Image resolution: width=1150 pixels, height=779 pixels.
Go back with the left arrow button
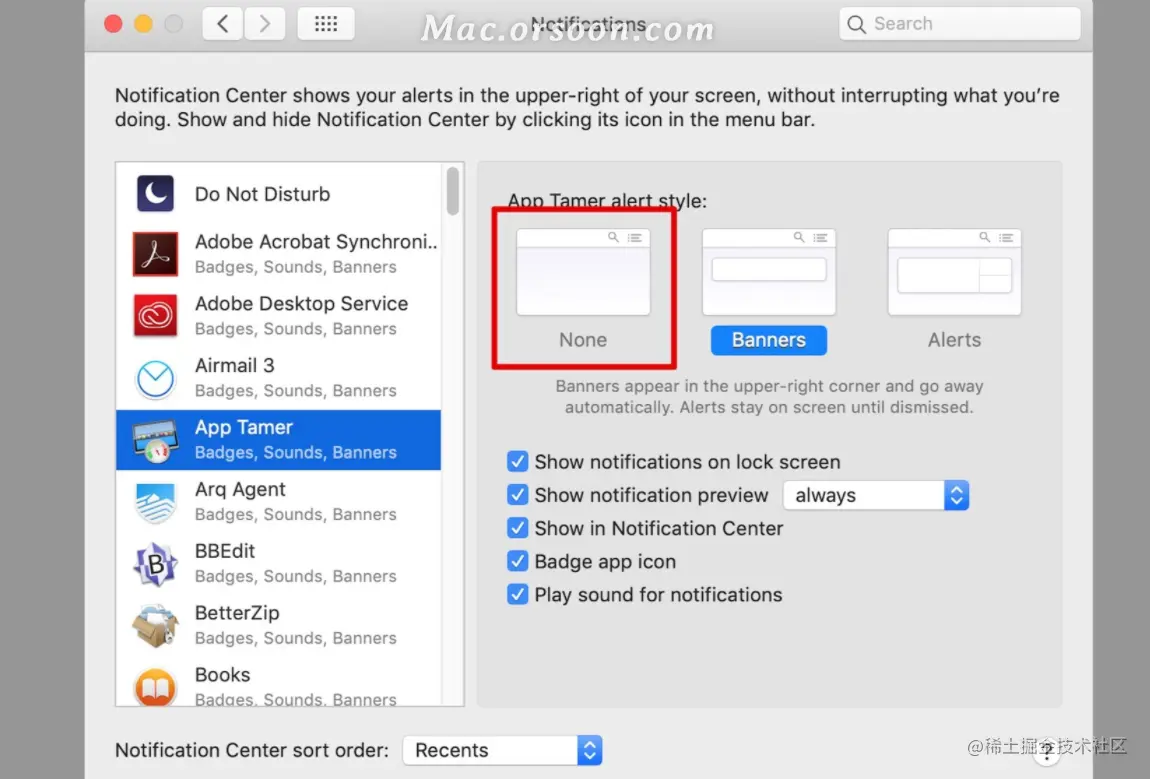coord(222,23)
